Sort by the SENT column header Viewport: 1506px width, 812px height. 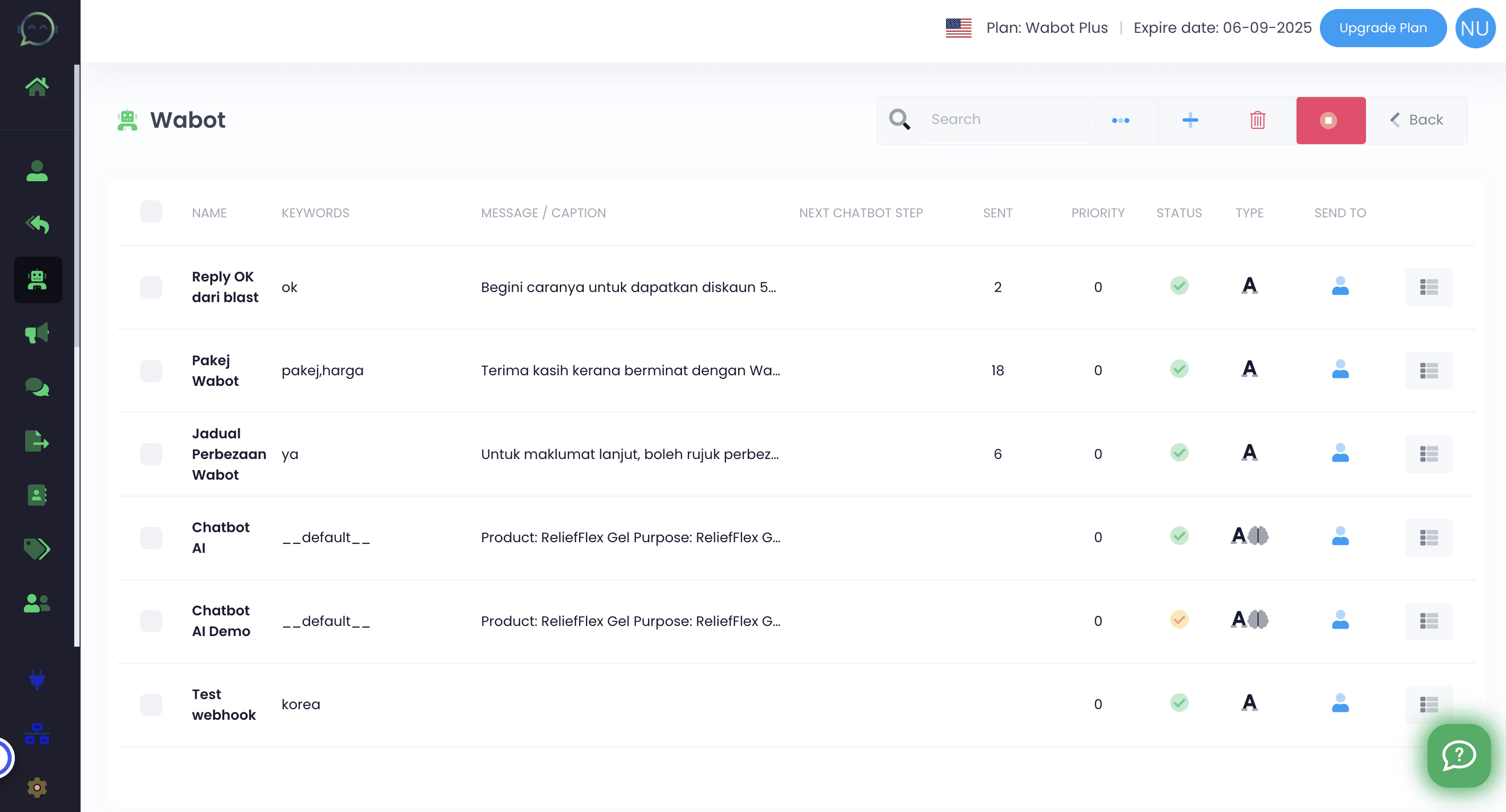pyautogui.click(x=997, y=213)
